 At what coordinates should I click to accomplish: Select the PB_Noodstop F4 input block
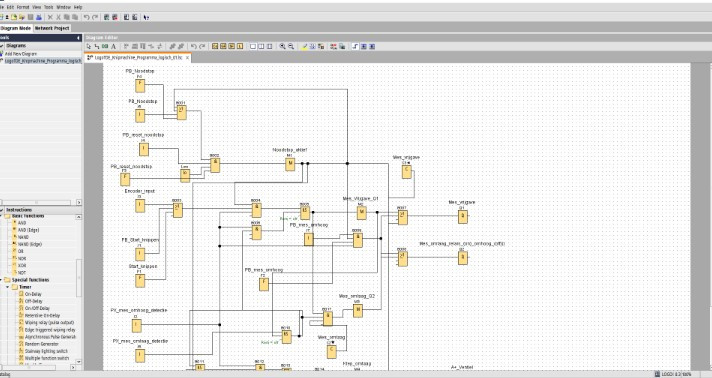pyautogui.click(x=140, y=85)
